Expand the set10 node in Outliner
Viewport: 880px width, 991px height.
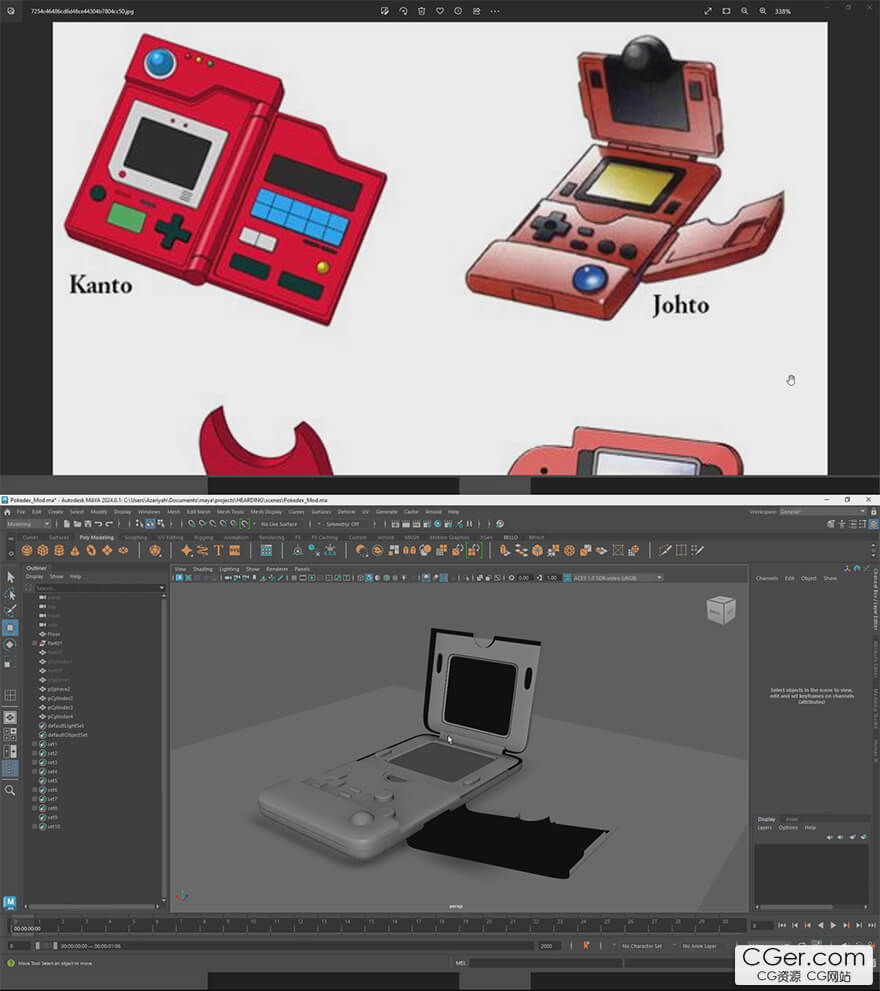click(x=35, y=827)
